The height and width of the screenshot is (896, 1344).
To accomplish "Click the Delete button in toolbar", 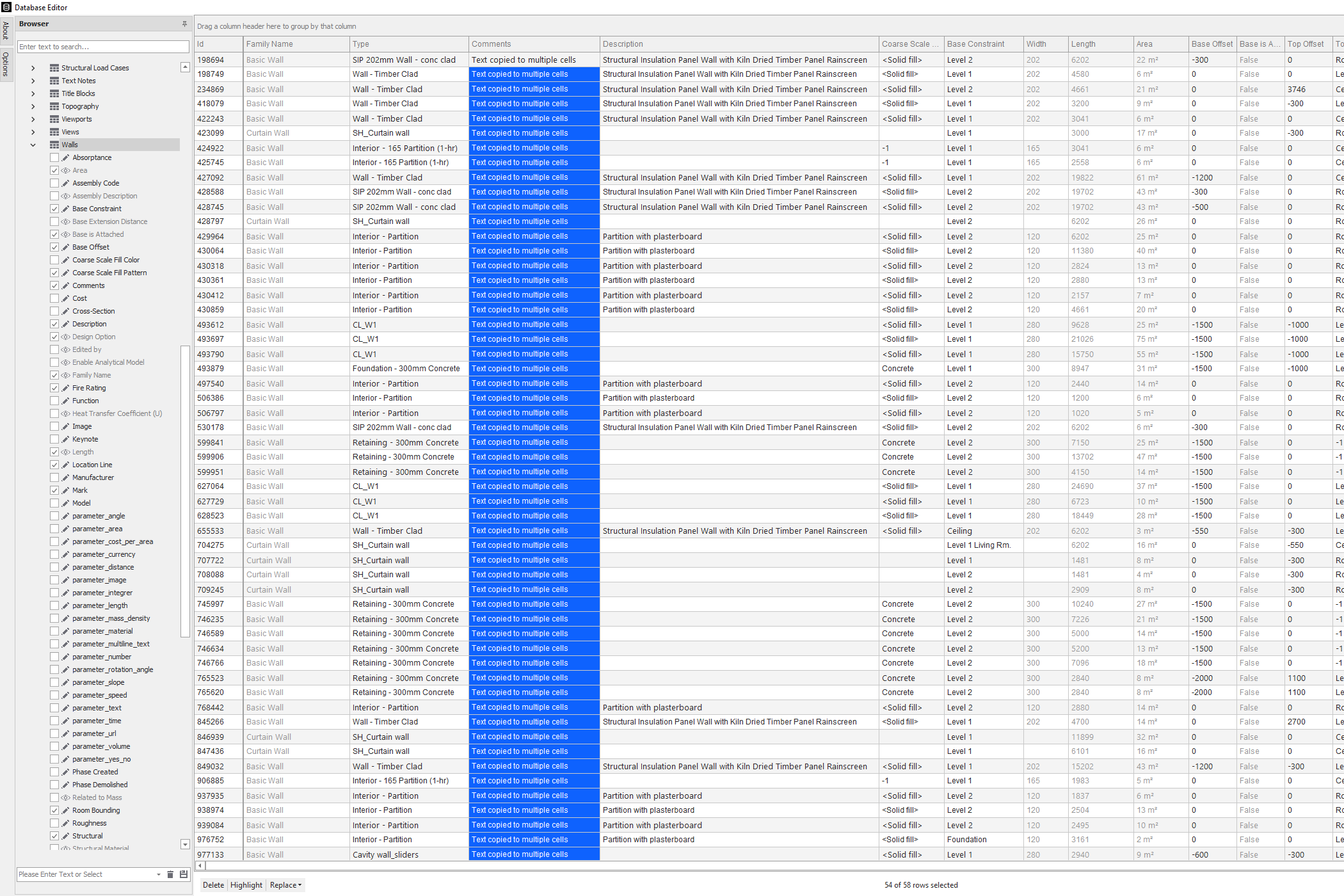I will [x=213, y=884].
